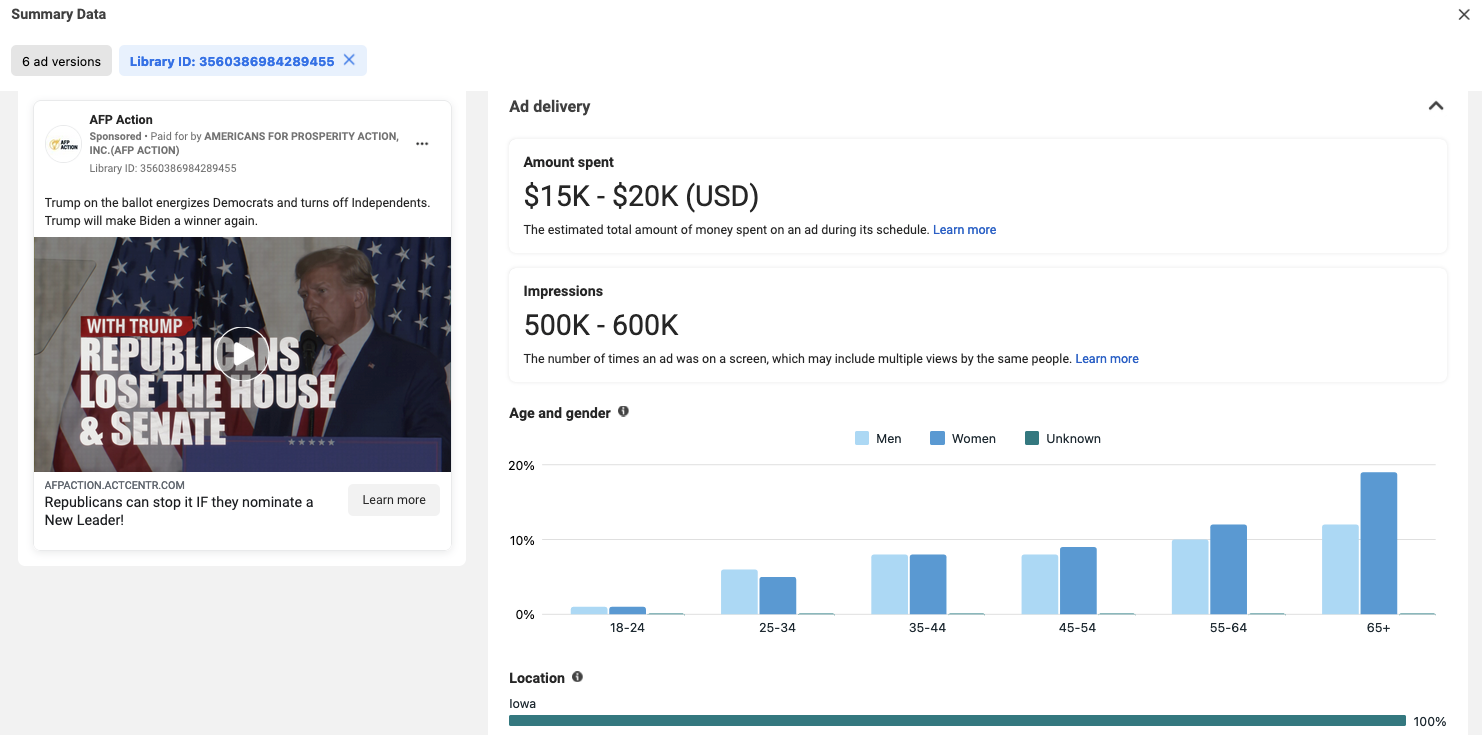Image resolution: width=1482 pixels, height=735 pixels.
Task: Open the 6 ad versions chip
Action: (62, 61)
